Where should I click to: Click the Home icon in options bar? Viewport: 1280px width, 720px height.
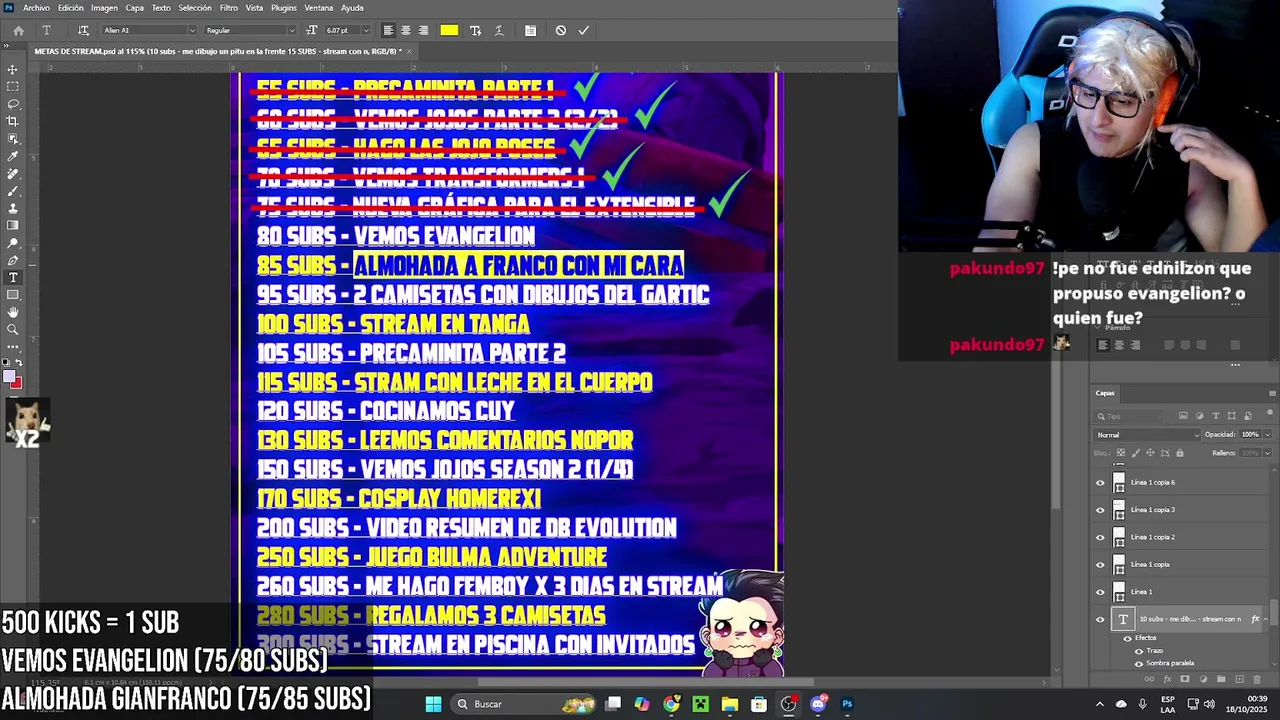(x=18, y=30)
